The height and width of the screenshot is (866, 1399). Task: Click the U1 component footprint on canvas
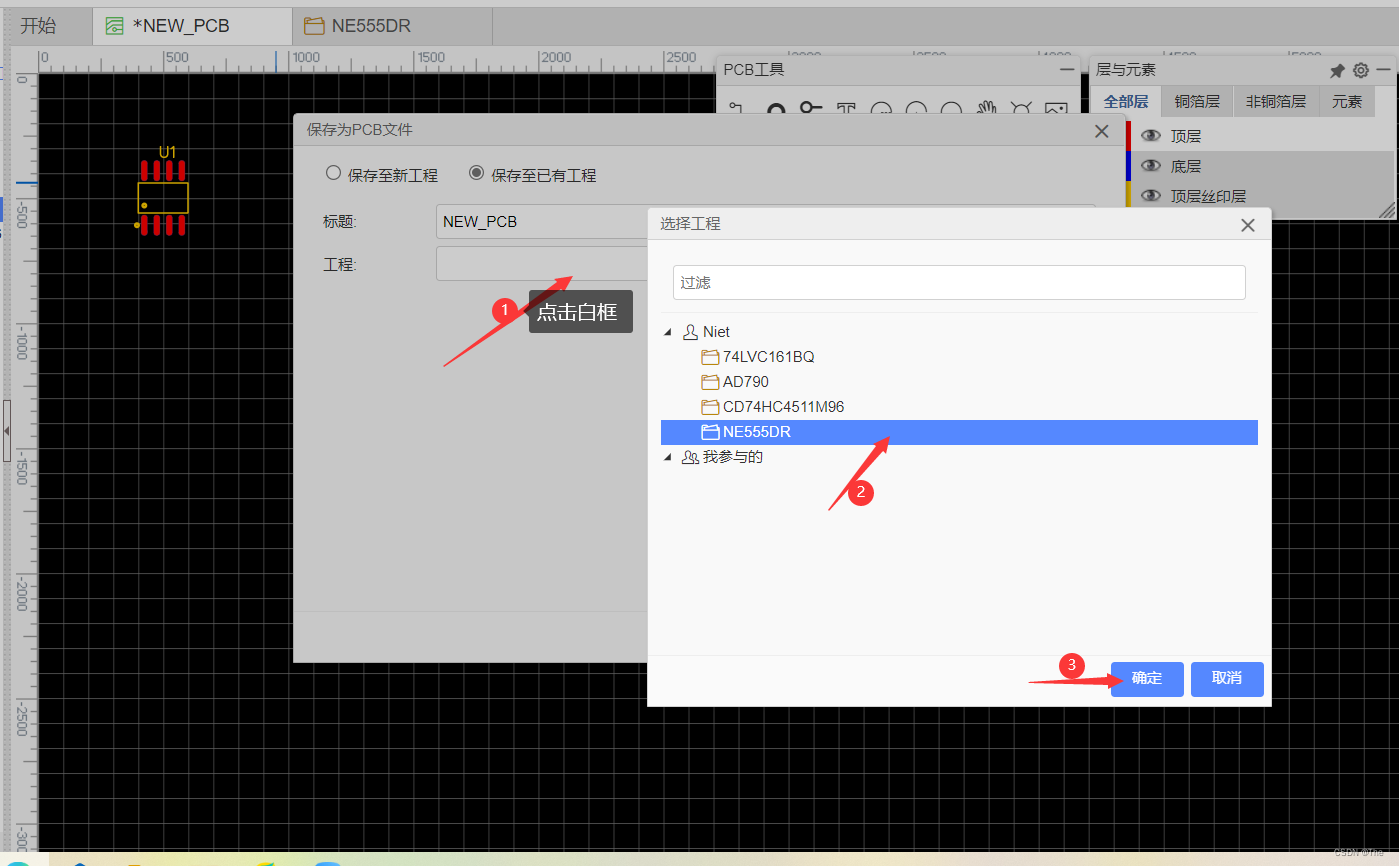(x=163, y=197)
